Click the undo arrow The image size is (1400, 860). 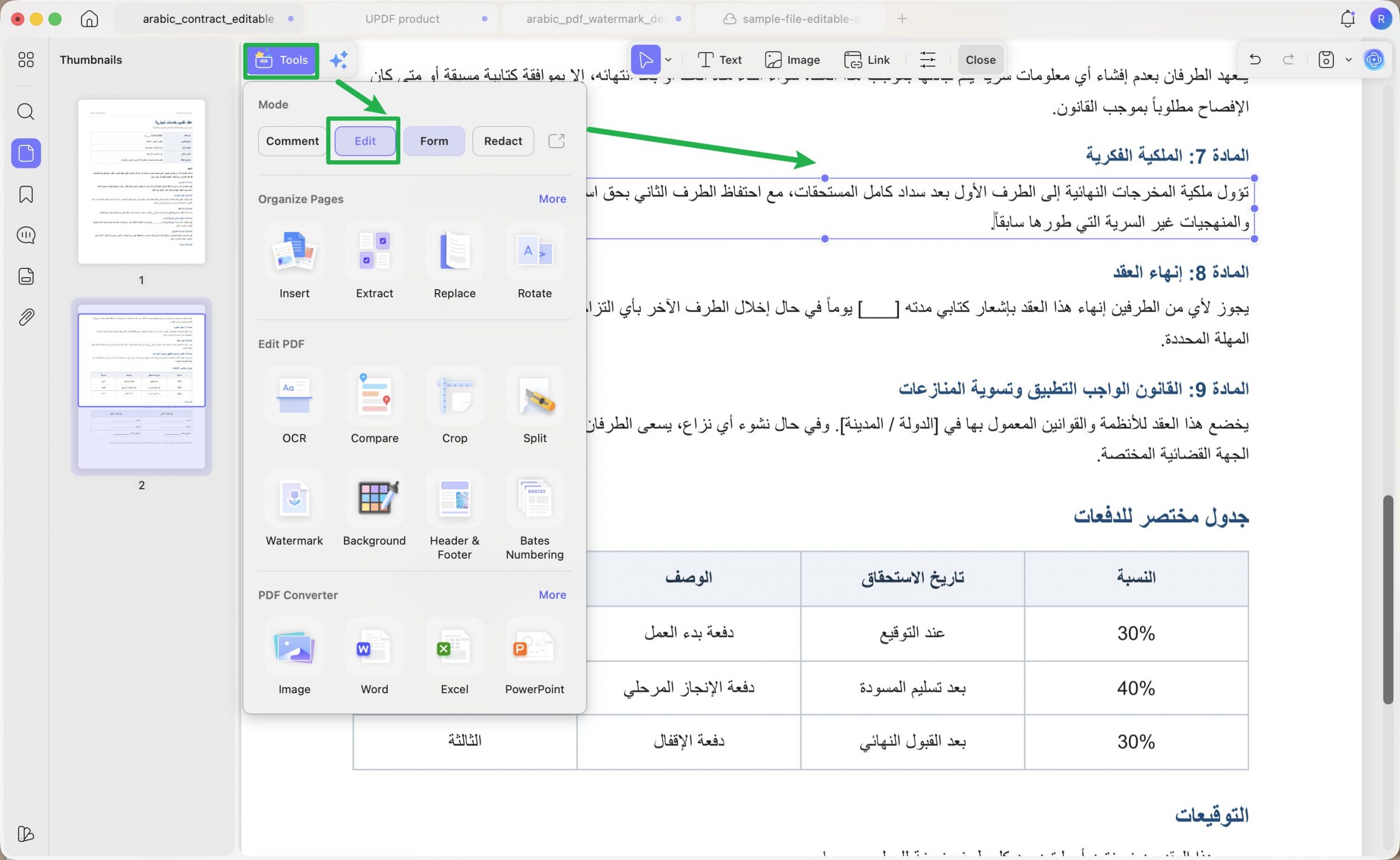click(1255, 59)
